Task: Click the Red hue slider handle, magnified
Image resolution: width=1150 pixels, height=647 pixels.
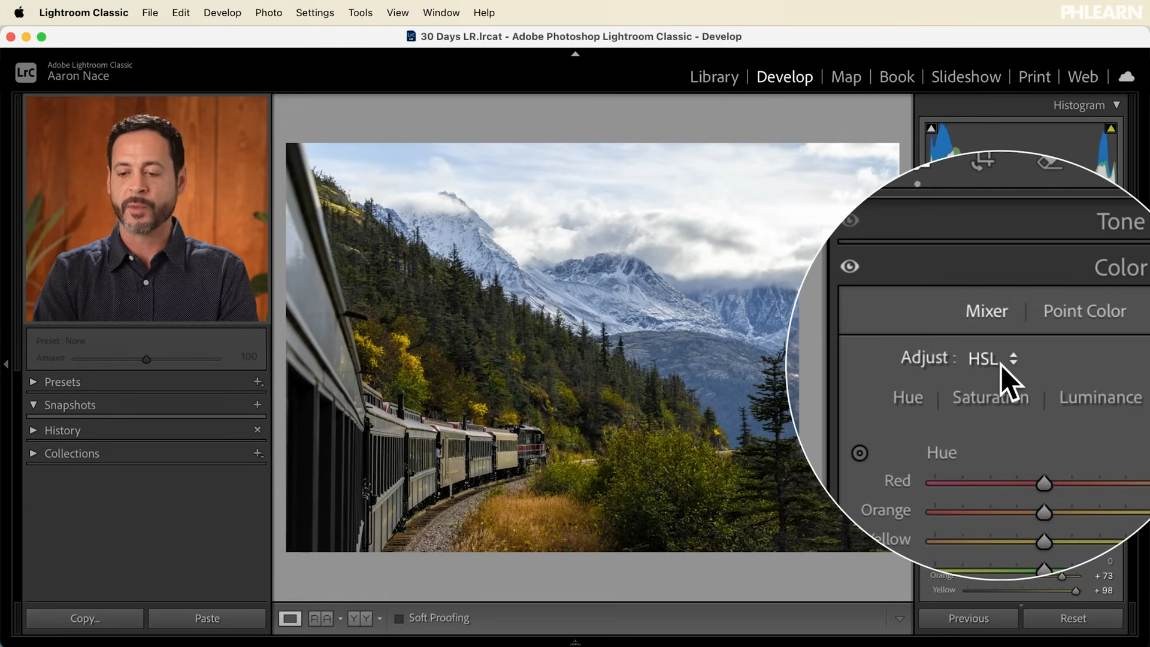Action: pos(1044,483)
